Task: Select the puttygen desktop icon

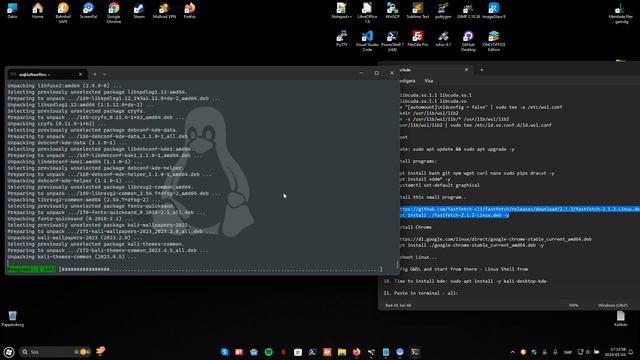Action: pos(443,10)
